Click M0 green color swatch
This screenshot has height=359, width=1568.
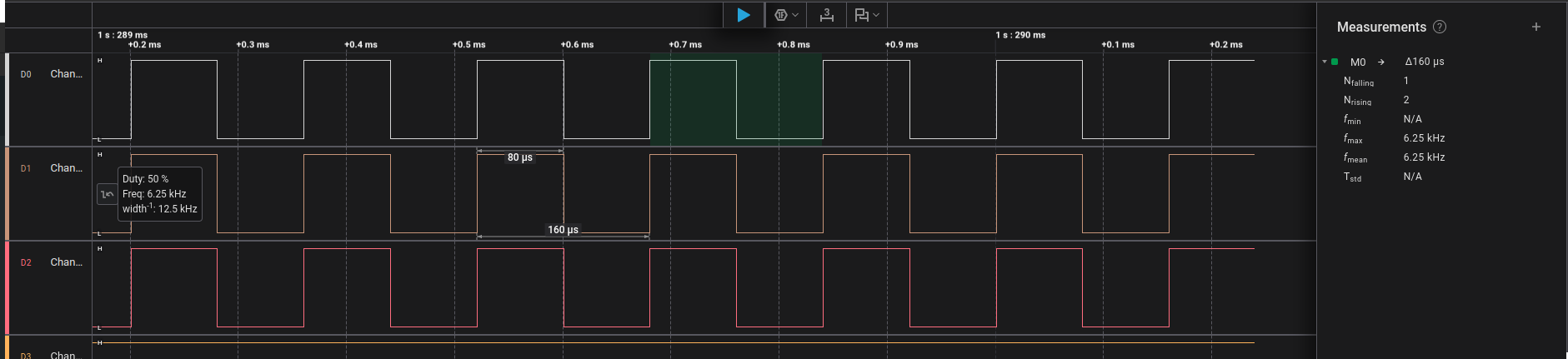tap(1335, 62)
